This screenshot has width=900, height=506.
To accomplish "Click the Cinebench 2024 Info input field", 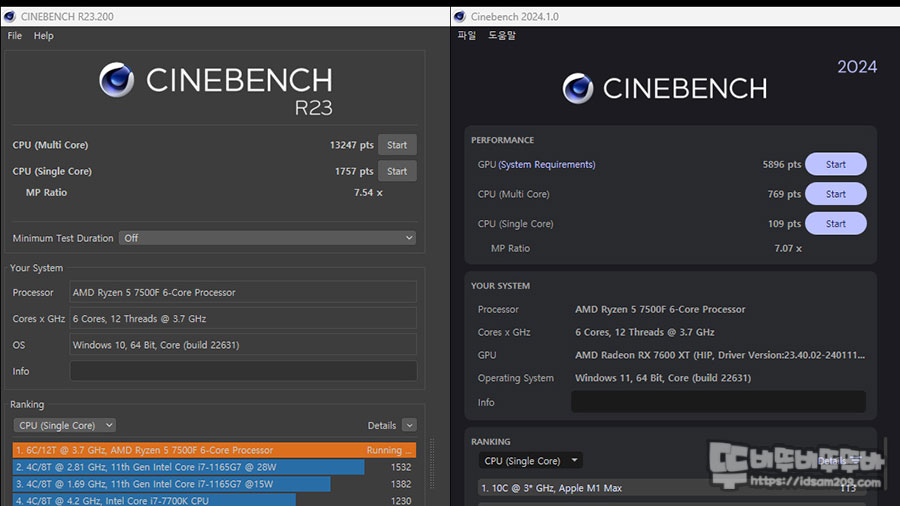I will 718,402.
